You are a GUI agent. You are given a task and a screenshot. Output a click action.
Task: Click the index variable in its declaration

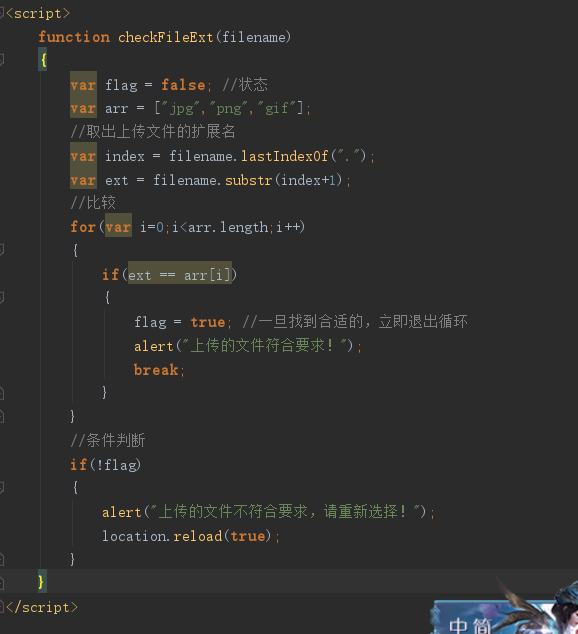click(124, 156)
